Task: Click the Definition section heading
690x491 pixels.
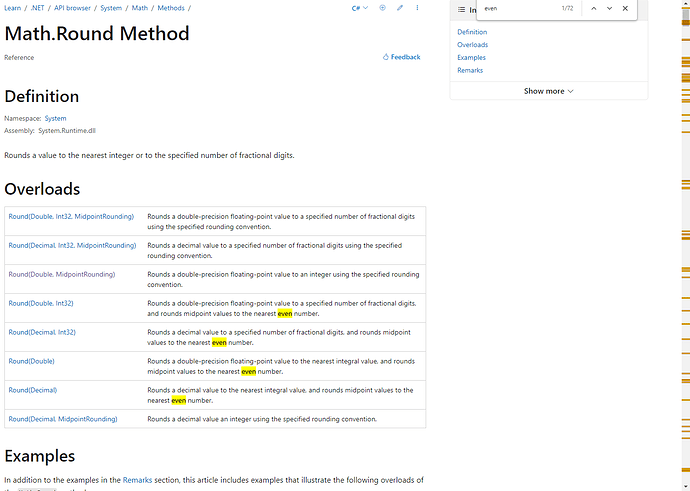Action: pos(42,96)
